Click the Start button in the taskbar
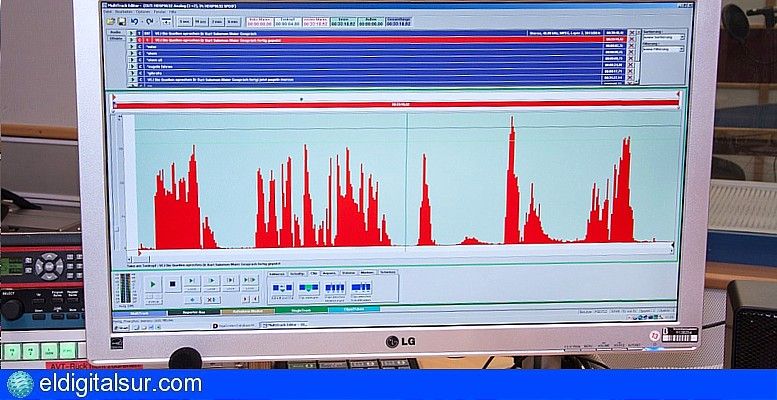The image size is (777, 400). tap(119, 327)
